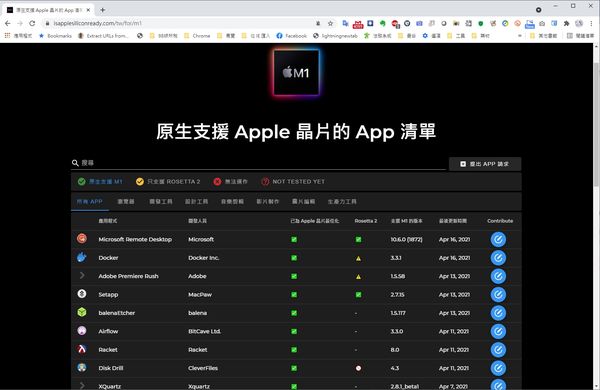Toggle the NOT TESTED YET filter
This screenshot has height=390, width=600.
point(293,181)
